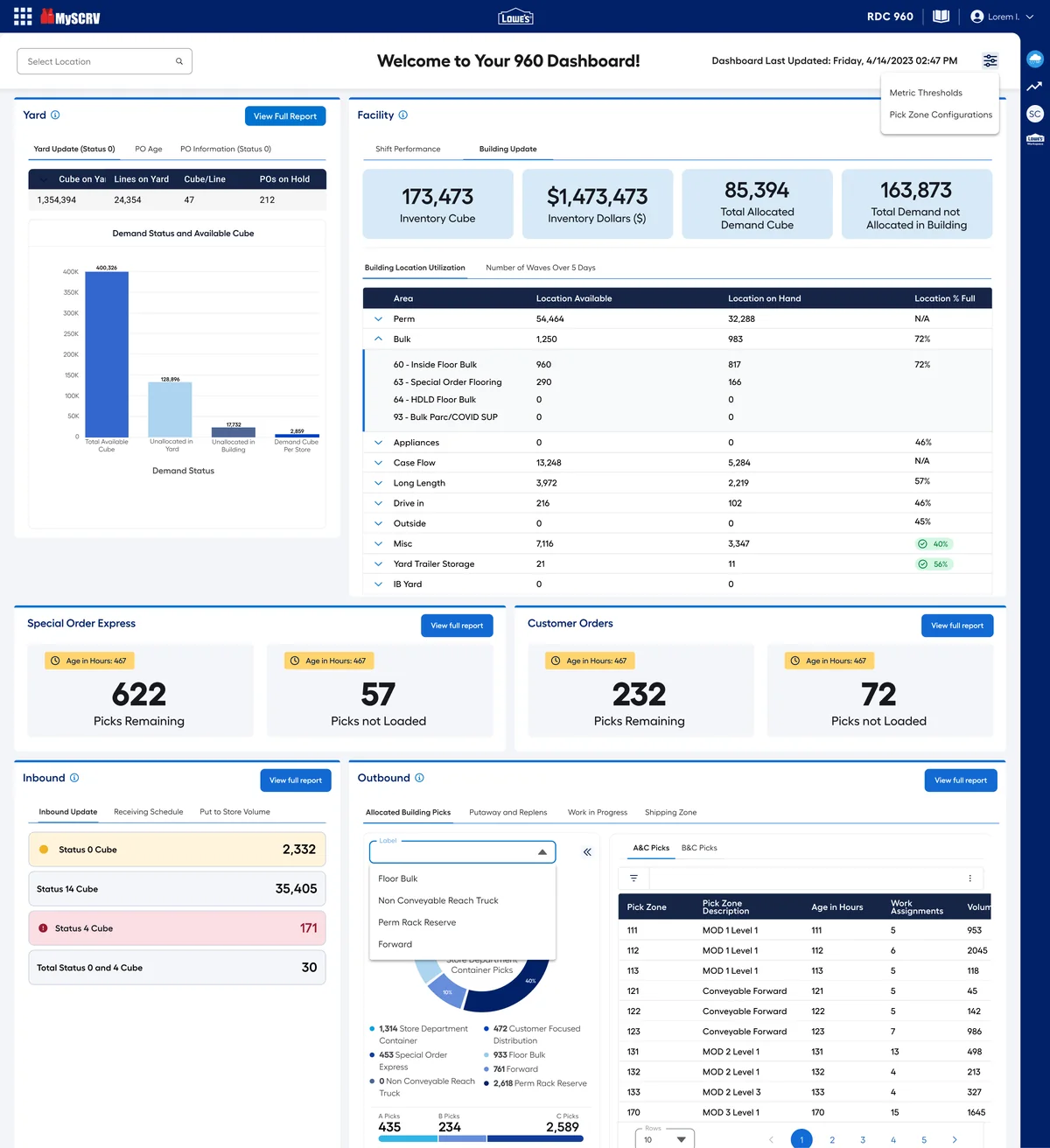The height and width of the screenshot is (1148, 1050).
Task: Open the Rows per page dropdown
Action: pyautogui.click(x=665, y=1139)
